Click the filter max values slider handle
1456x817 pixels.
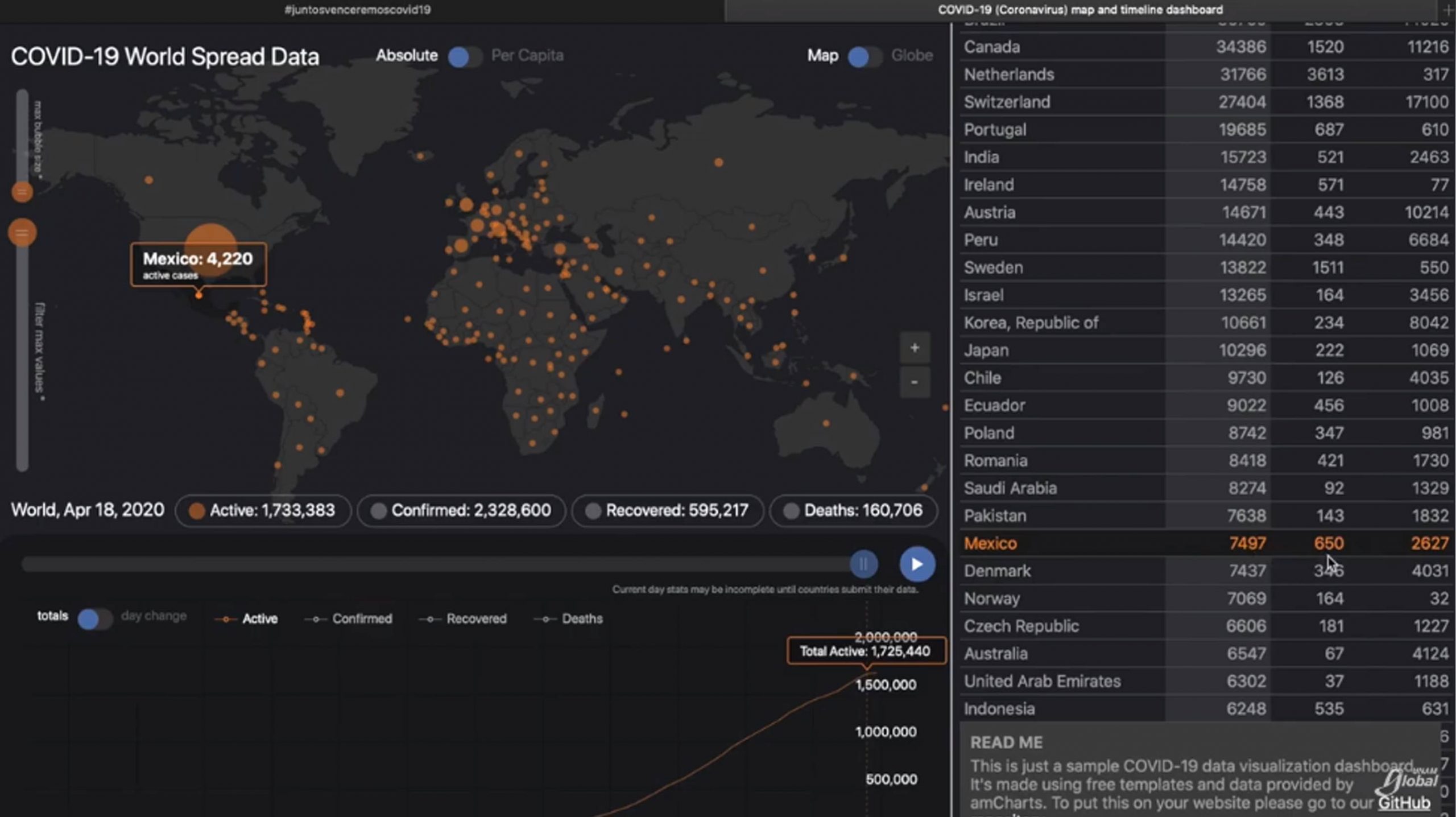22,233
